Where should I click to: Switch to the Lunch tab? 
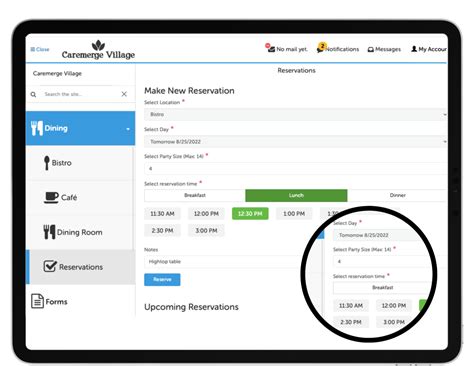[296, 195]
